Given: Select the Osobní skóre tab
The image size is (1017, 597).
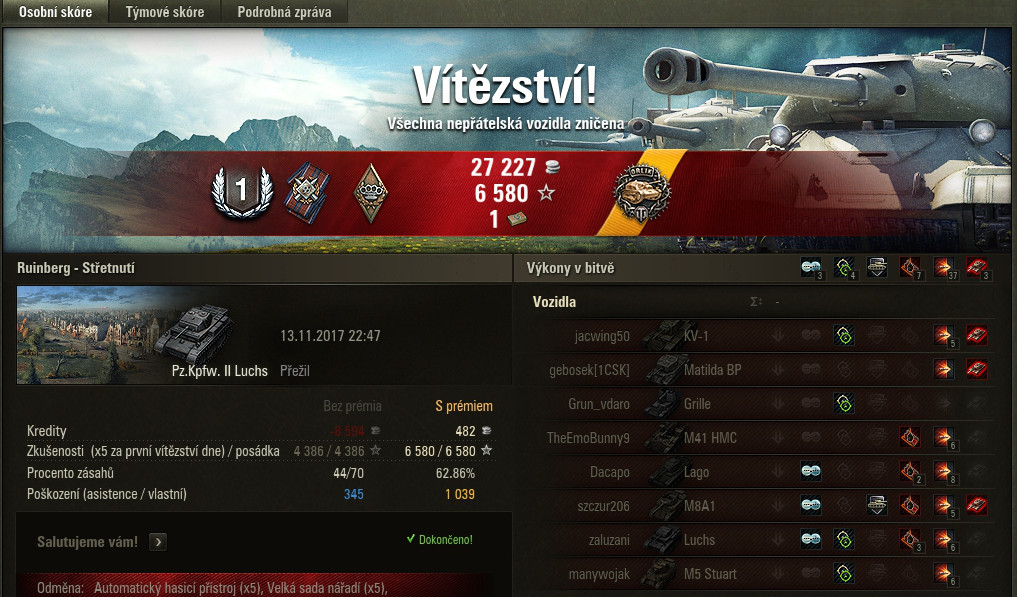Looking at the screenshot, I should coord(55,12).
